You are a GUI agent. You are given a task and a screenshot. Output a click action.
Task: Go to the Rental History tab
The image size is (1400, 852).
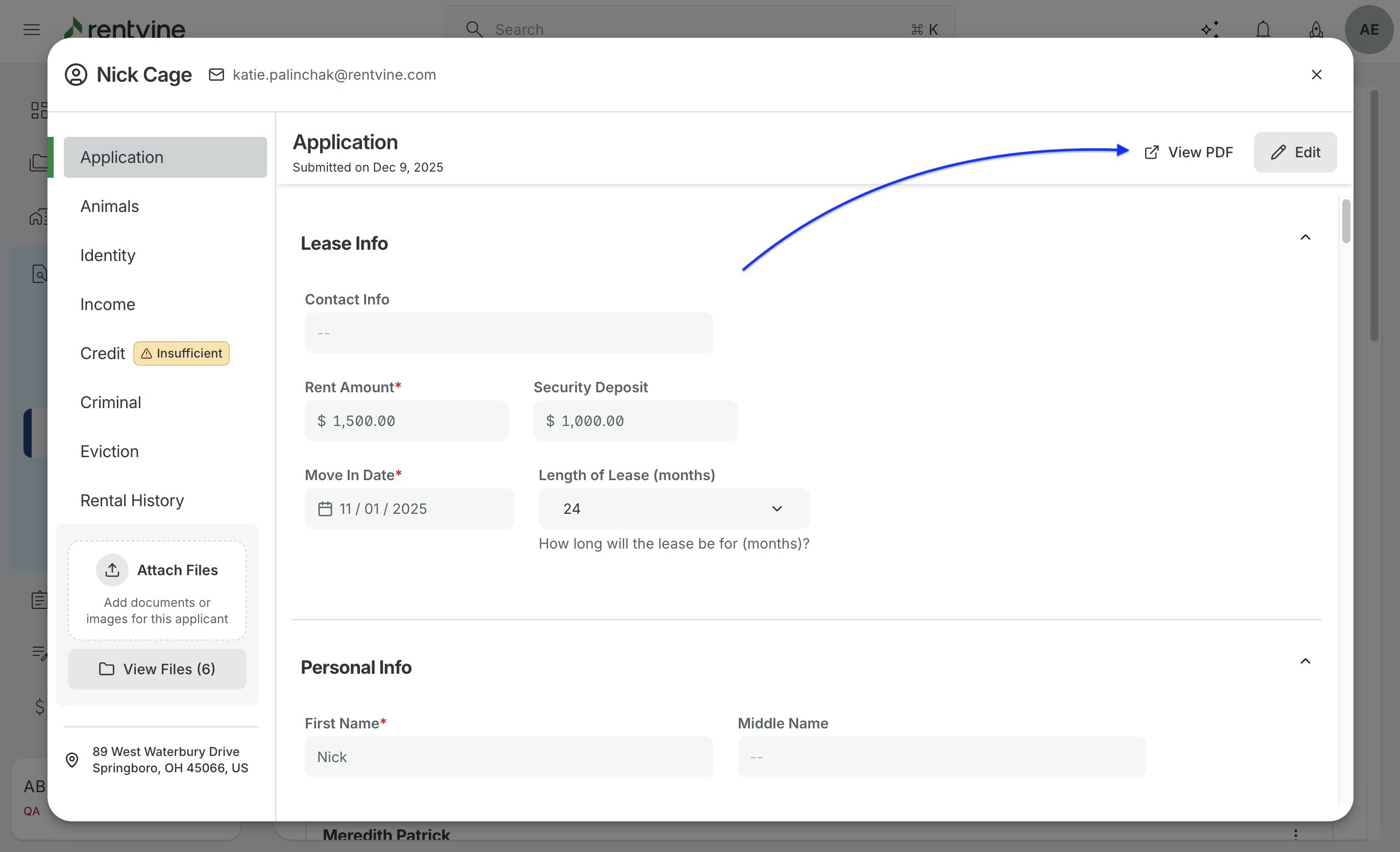tap(132, 500)
